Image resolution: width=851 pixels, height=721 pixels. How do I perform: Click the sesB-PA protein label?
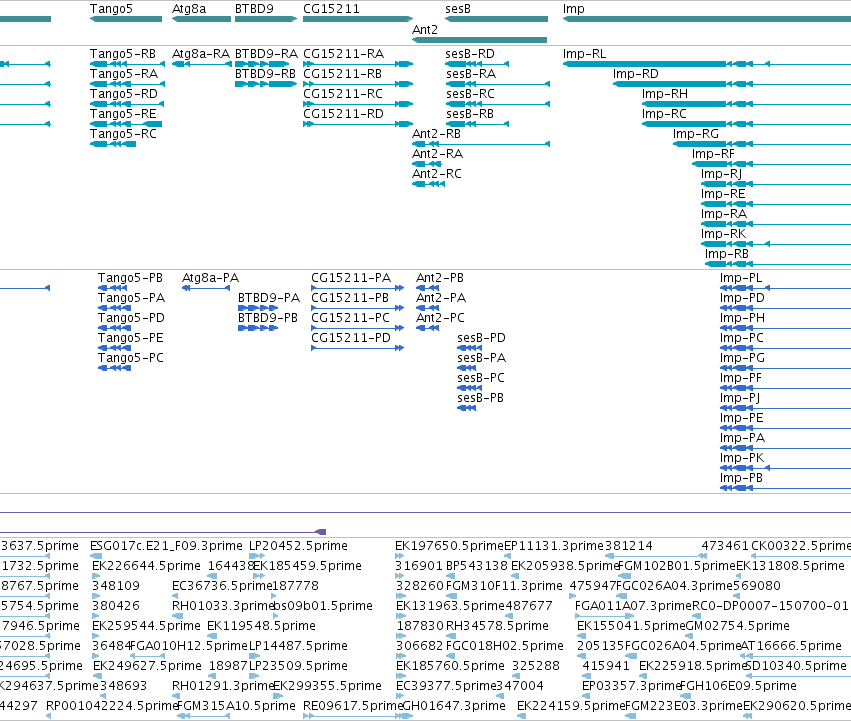point(482,358)
